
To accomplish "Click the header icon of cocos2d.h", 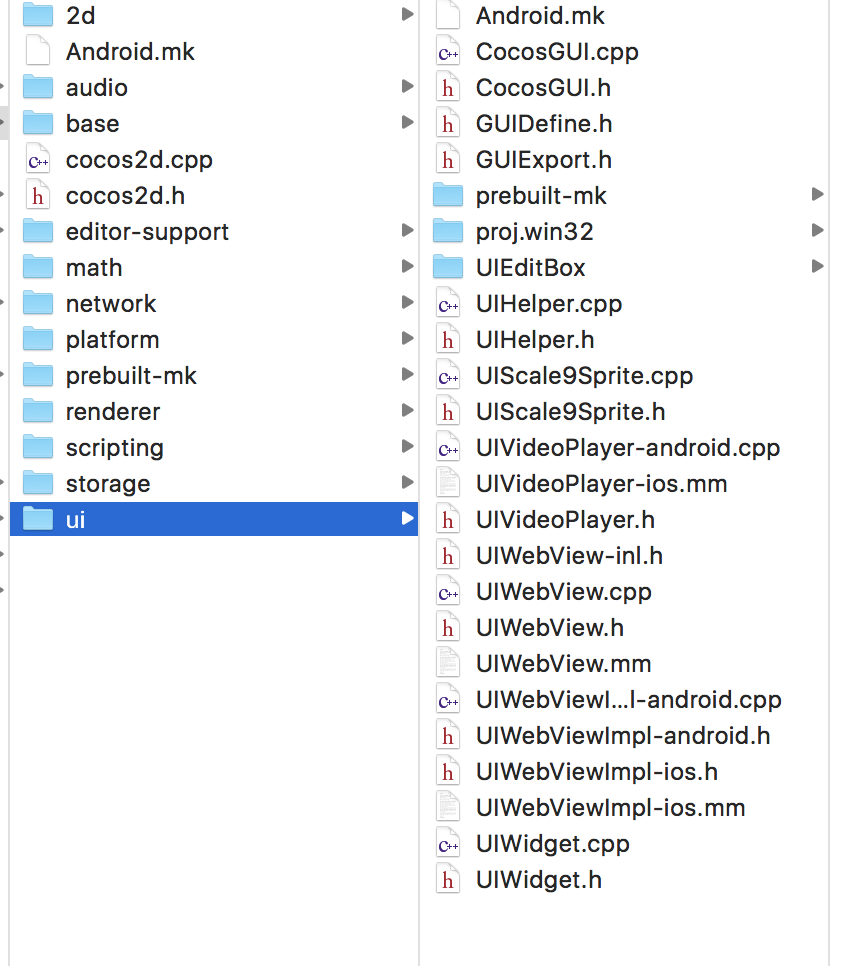I will click(x=38, y=195).
